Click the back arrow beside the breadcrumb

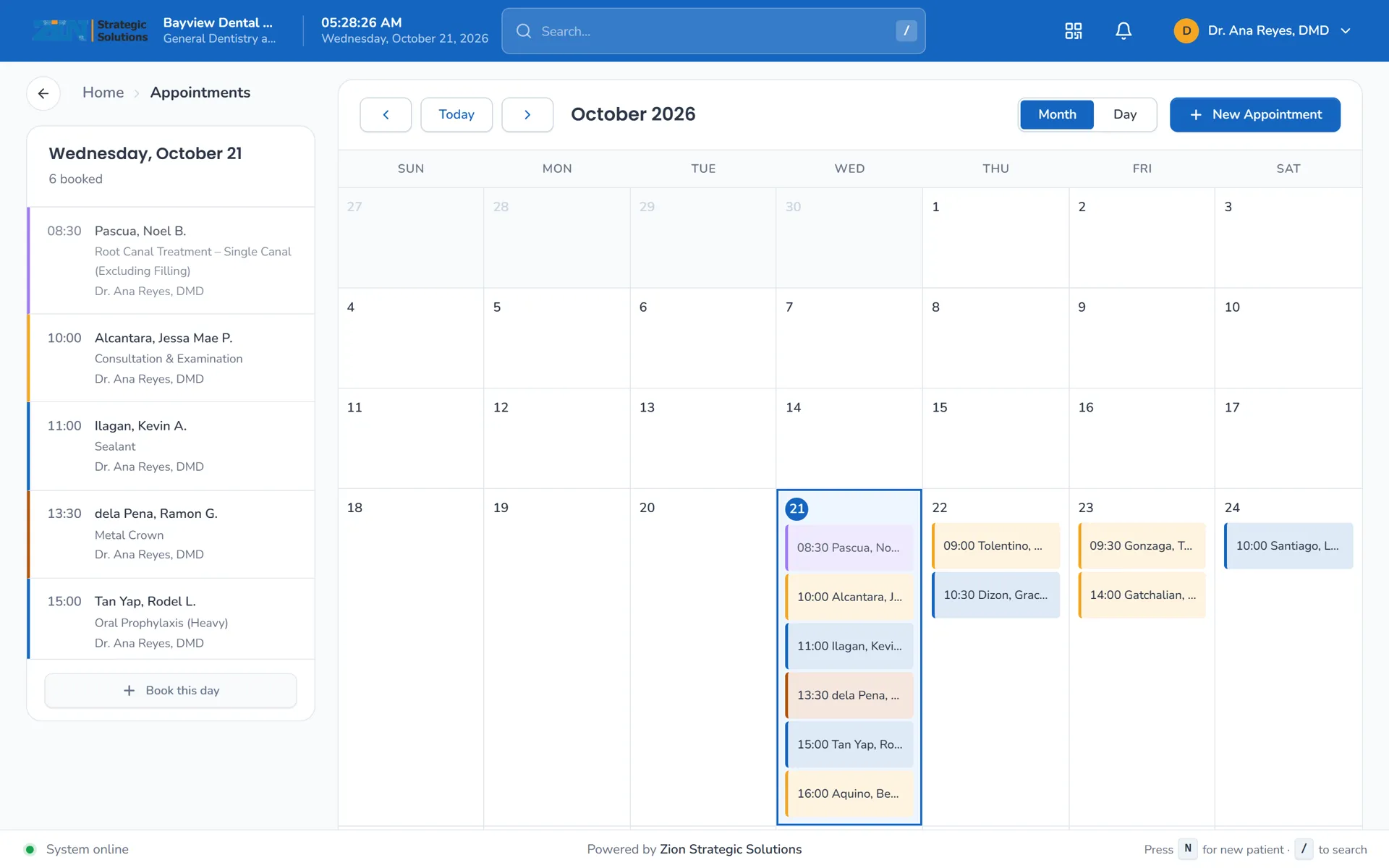point(43,93)
